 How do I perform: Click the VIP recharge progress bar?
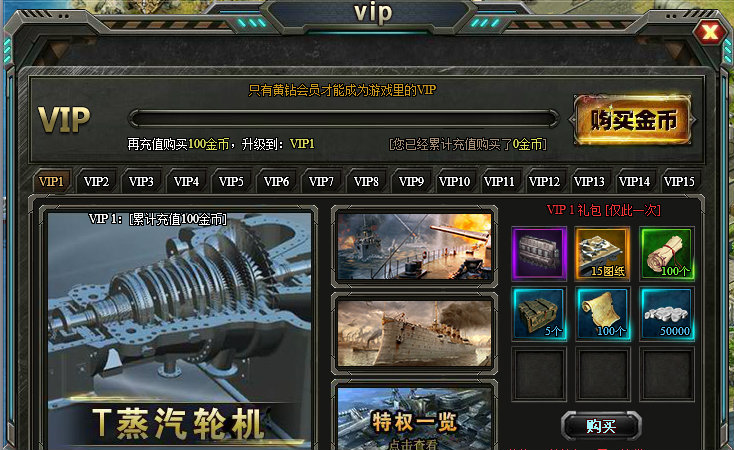pyautogui.click(x=344, y=118)
